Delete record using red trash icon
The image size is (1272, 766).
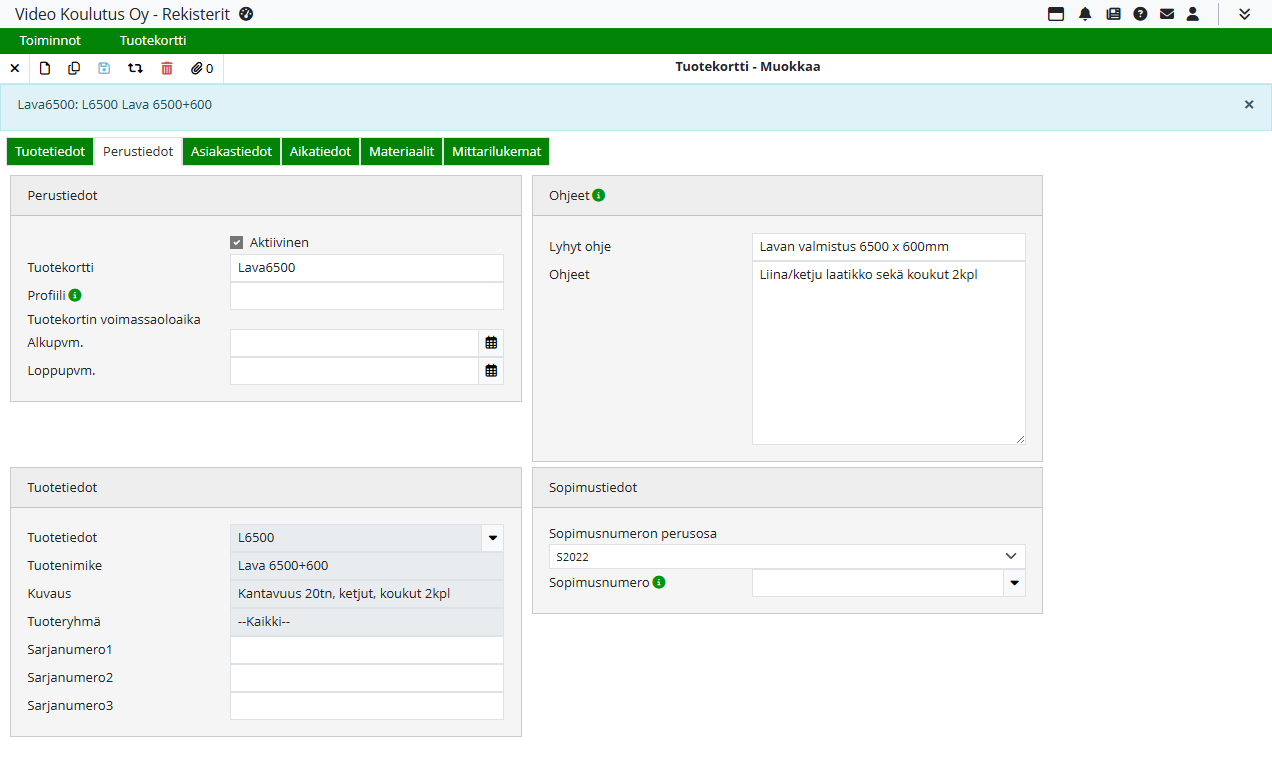[x=167, y=68]
